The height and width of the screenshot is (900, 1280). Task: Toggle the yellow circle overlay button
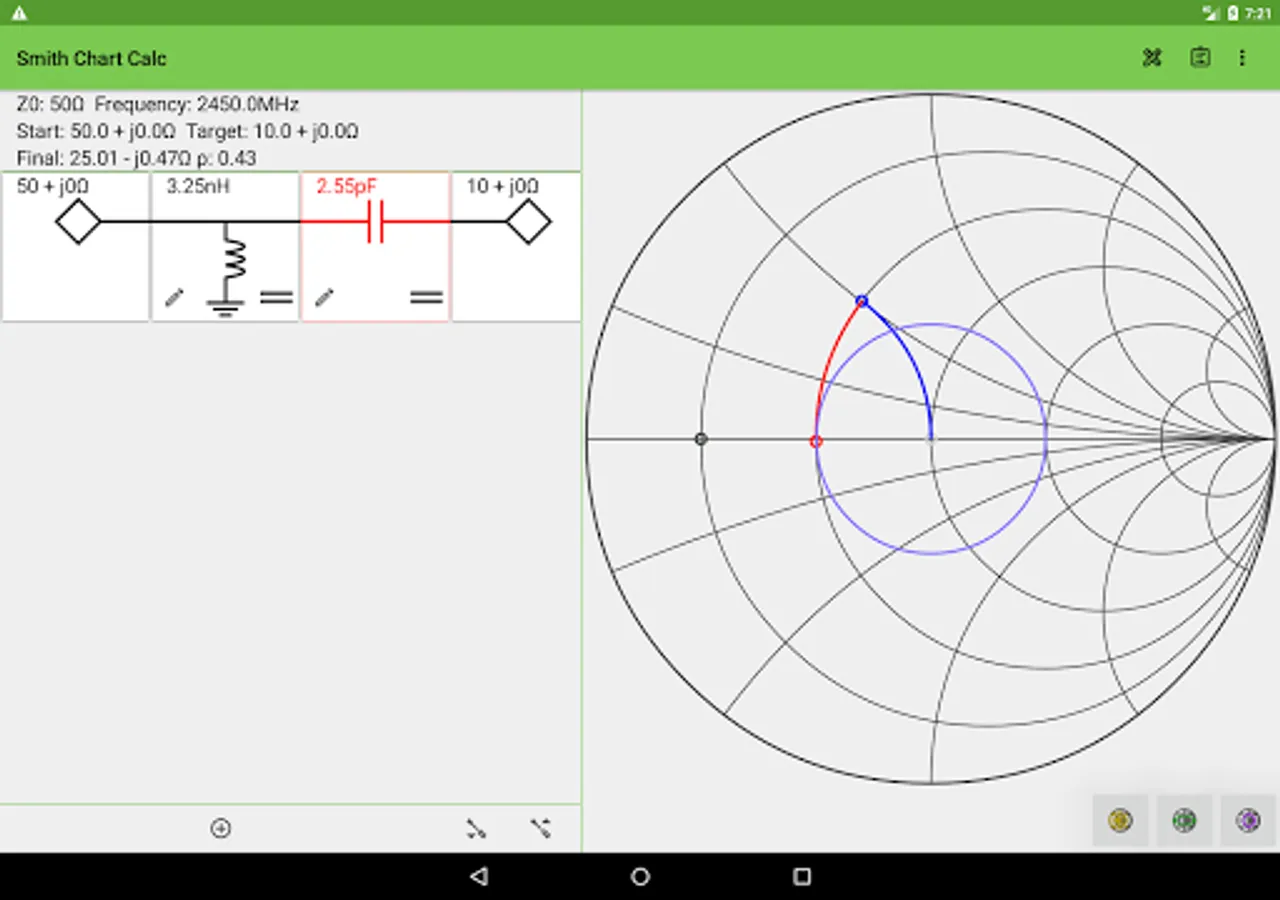[x=1120, y=821]
